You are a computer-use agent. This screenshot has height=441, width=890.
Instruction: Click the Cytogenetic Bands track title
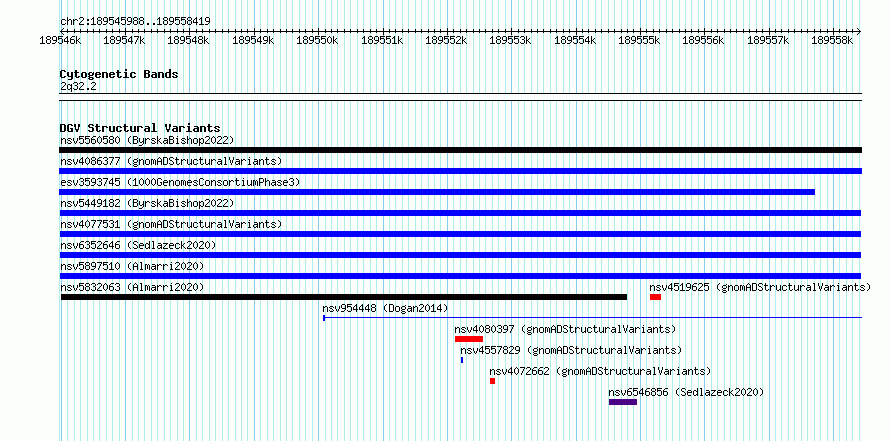(119, 74)
